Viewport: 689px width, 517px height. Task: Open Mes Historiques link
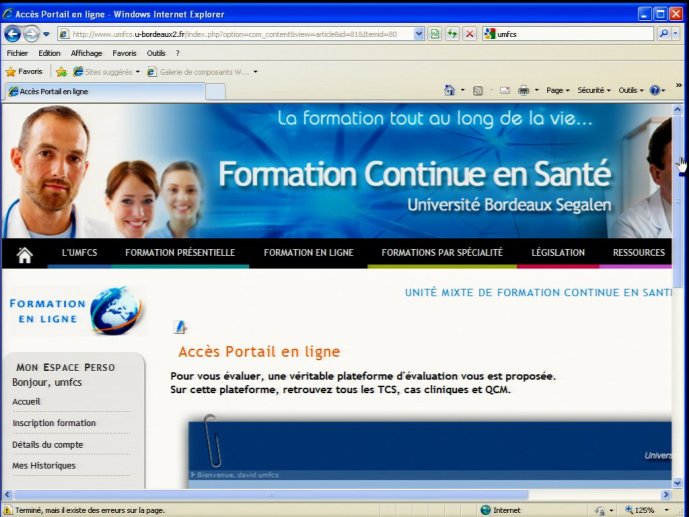click(x=44, y=466)
